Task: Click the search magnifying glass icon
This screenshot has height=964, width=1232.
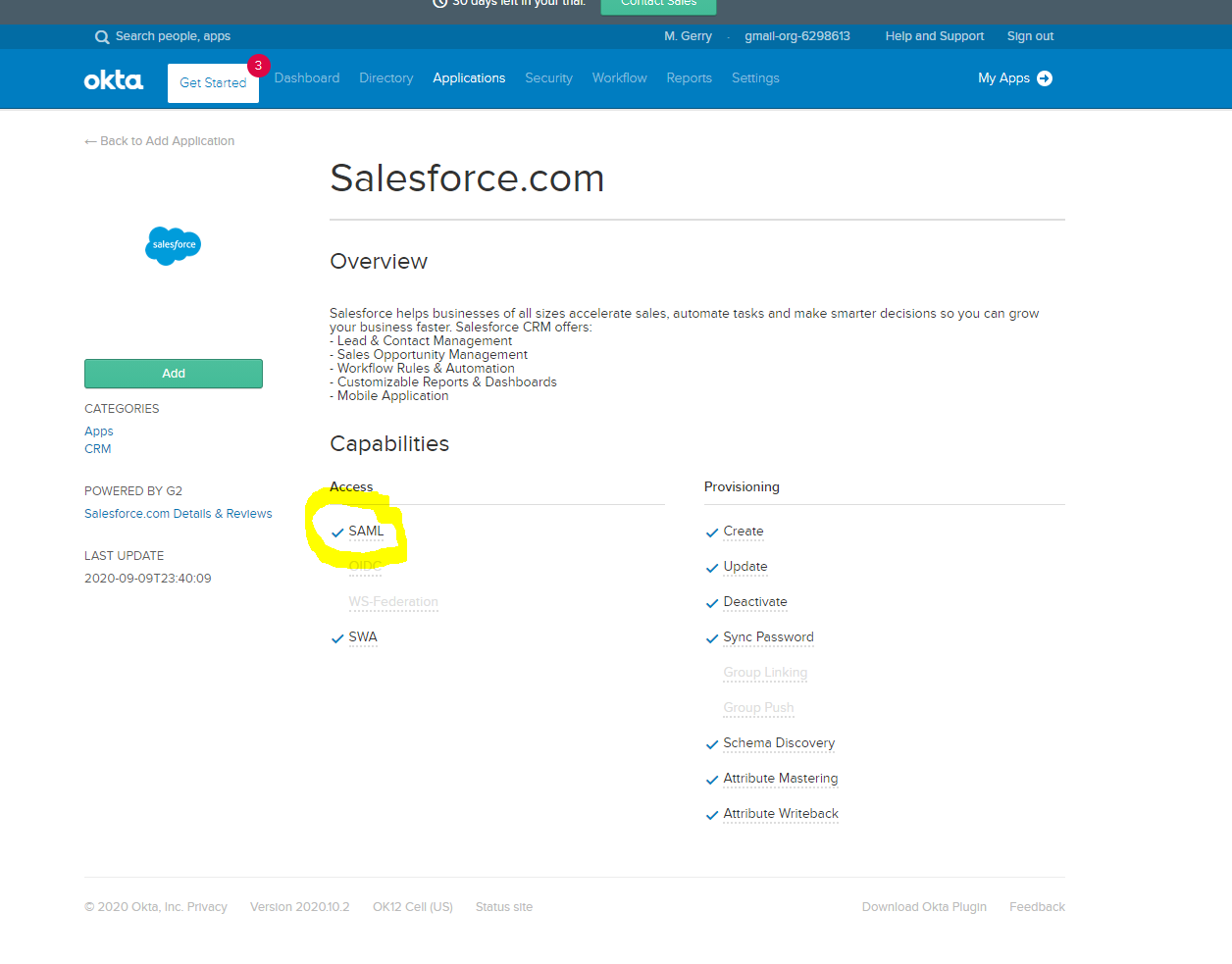Action: (x=102, y=36)
